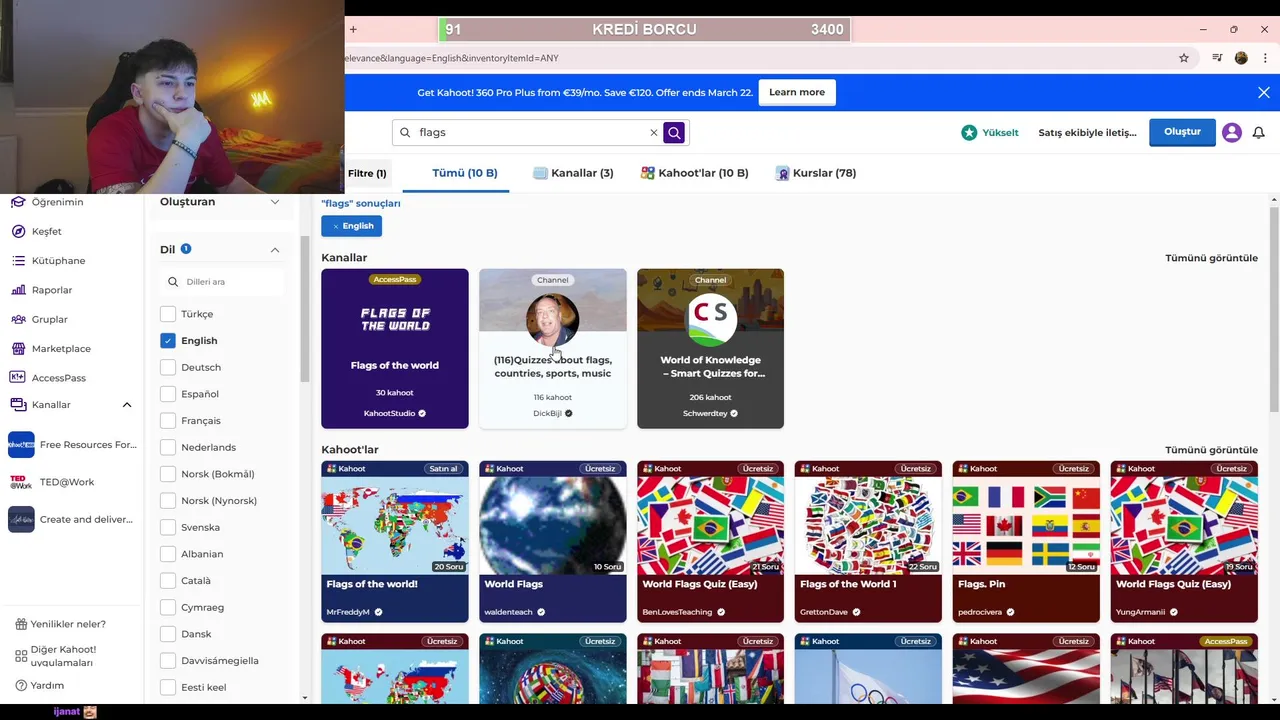Open Raporlar chart icon in sidebar
This screenshot has height=720, width=1280.
pos(42,290)
